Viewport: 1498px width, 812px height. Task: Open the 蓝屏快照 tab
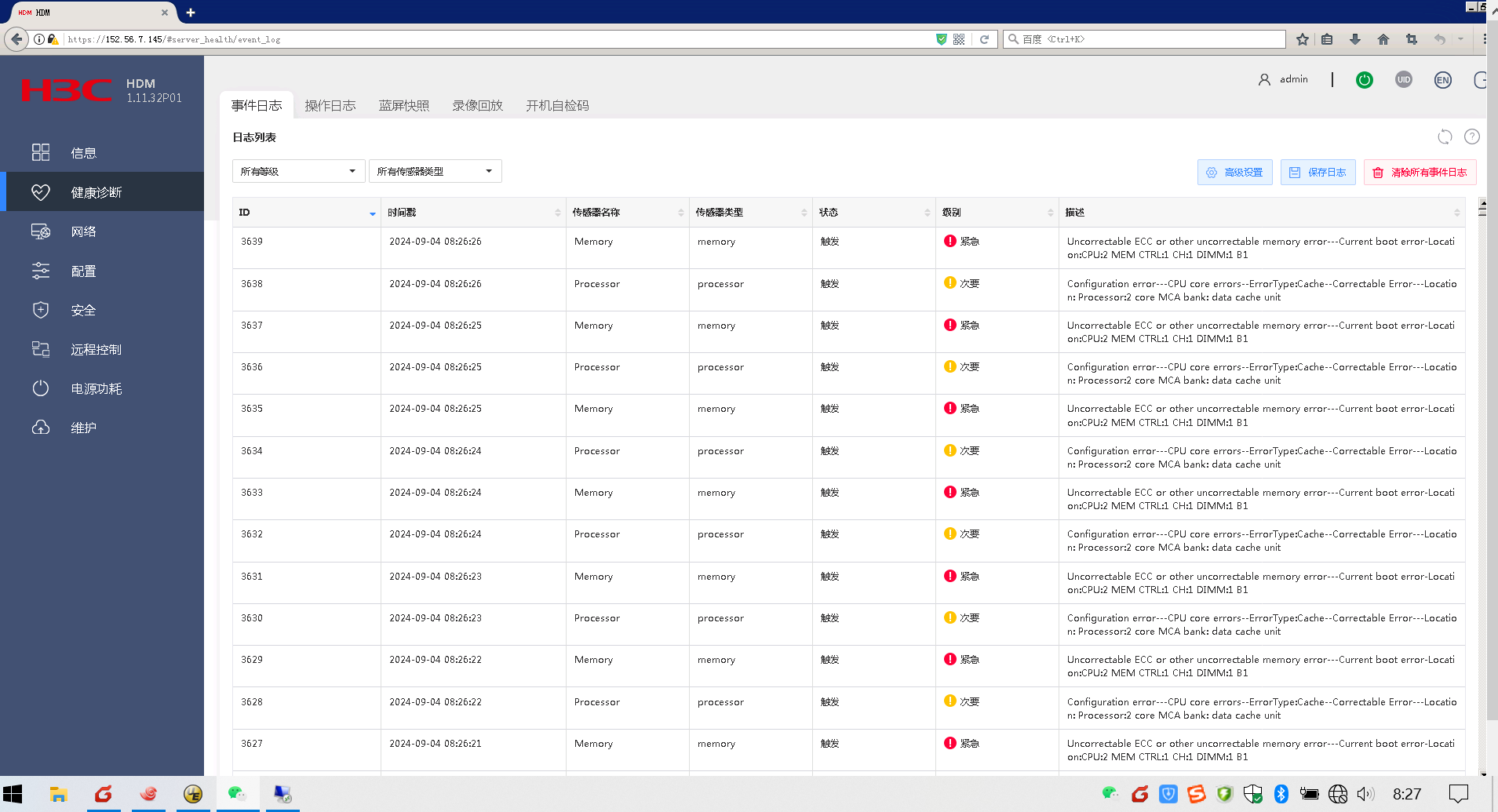(403, 105)
